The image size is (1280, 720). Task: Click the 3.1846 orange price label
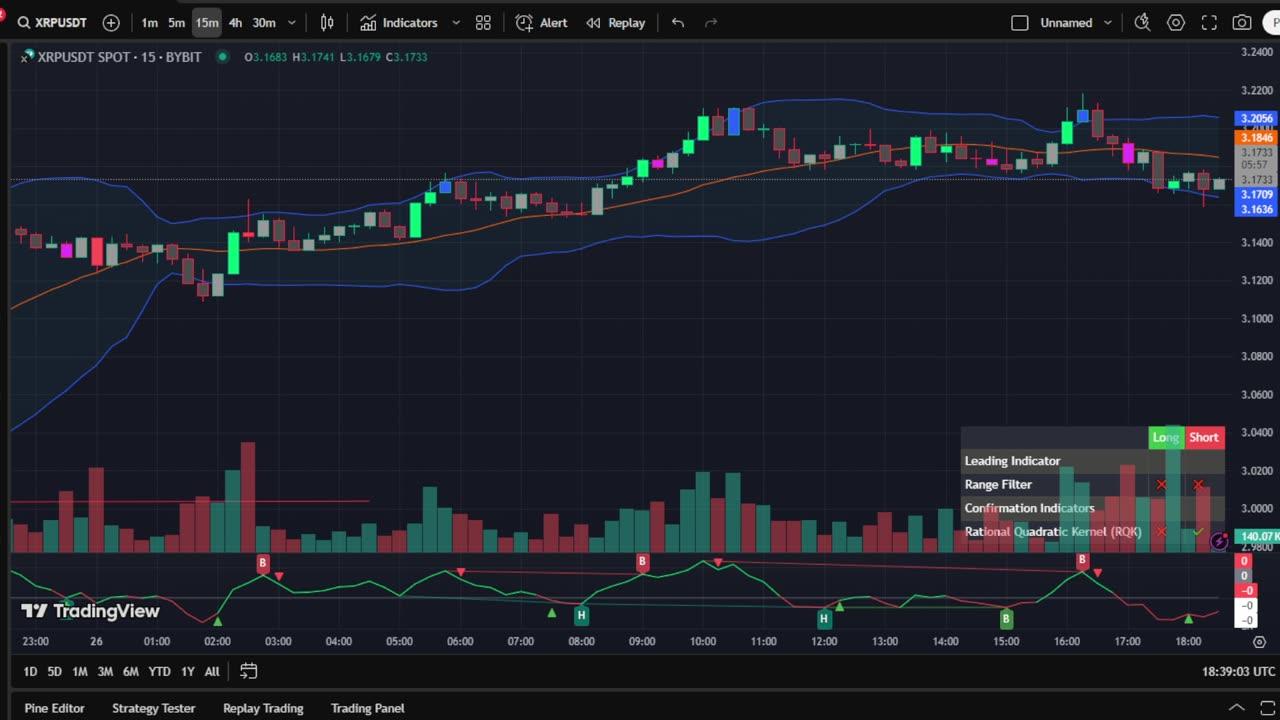(x=1257, y=138)
